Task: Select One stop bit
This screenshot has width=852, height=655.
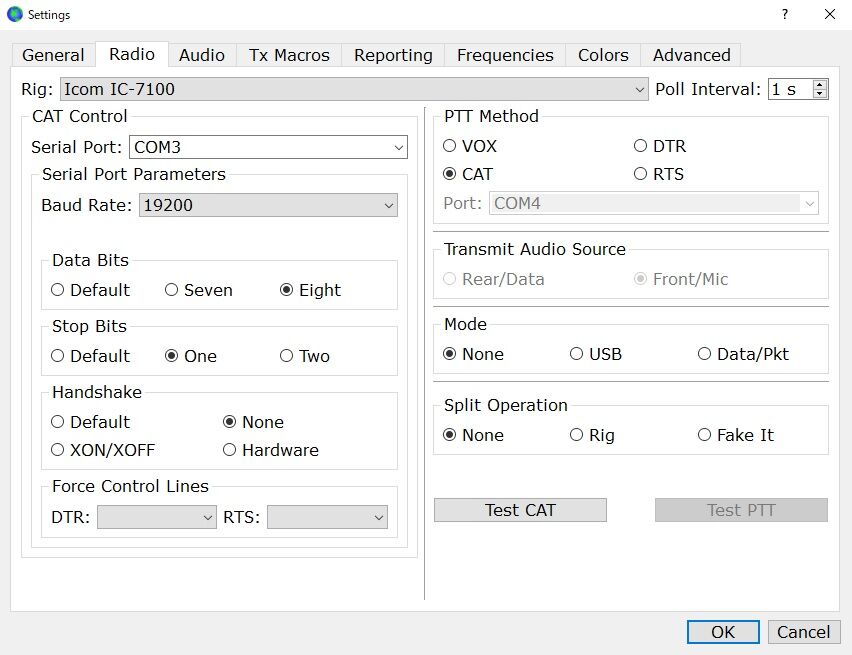Action: tap(191, 355)
